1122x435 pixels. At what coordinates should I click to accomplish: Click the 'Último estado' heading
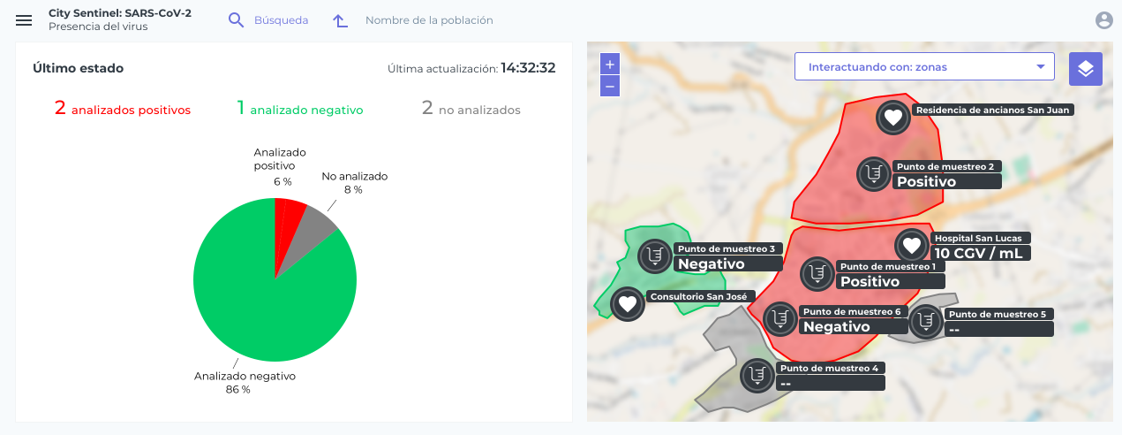coord(78,69)
